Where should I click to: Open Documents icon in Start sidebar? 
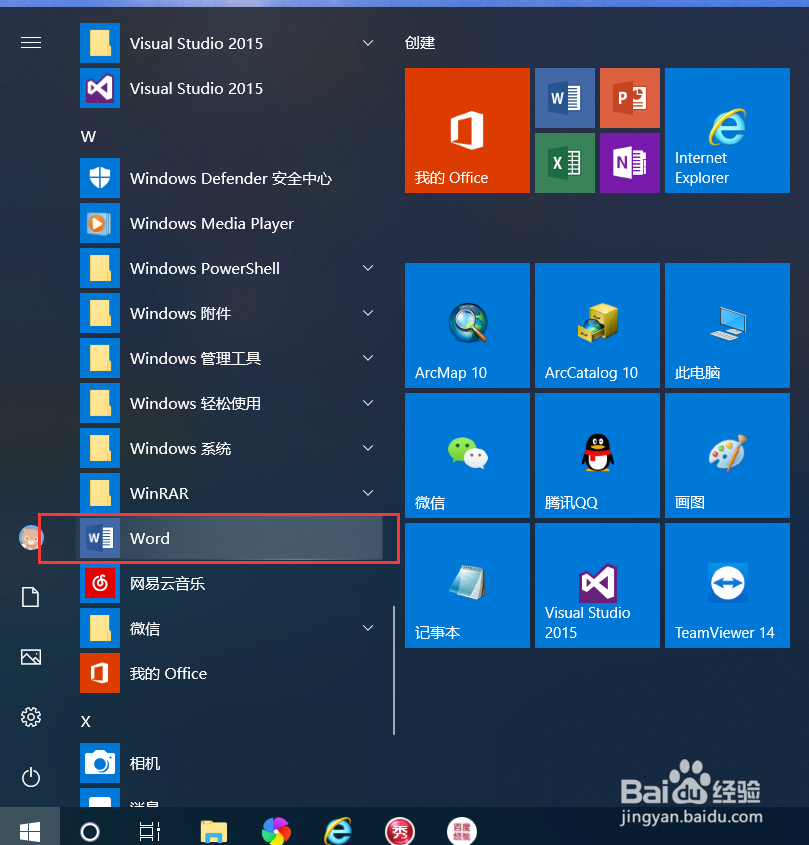31,597
